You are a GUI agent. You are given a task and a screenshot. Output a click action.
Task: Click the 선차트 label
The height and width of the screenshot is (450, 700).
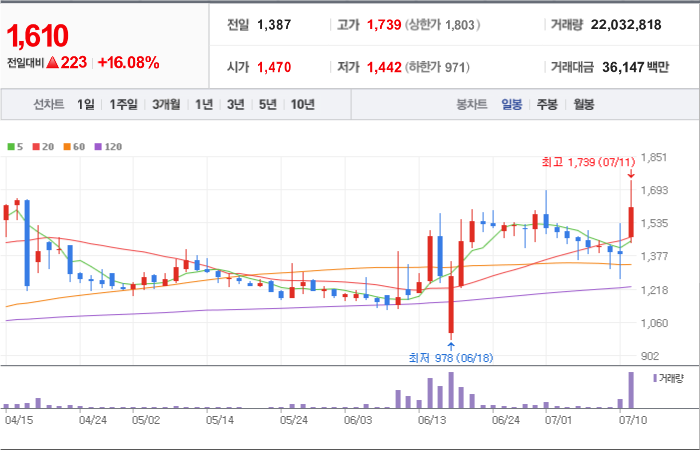[49, 104]
